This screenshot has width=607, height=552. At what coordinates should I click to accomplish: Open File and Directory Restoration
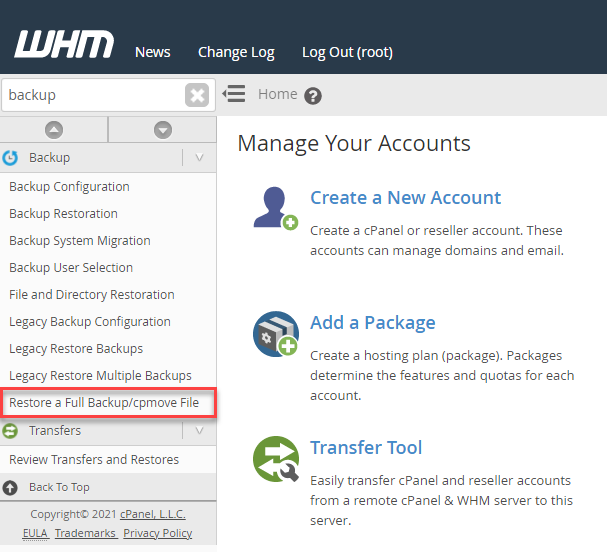(x=92, y=295)
